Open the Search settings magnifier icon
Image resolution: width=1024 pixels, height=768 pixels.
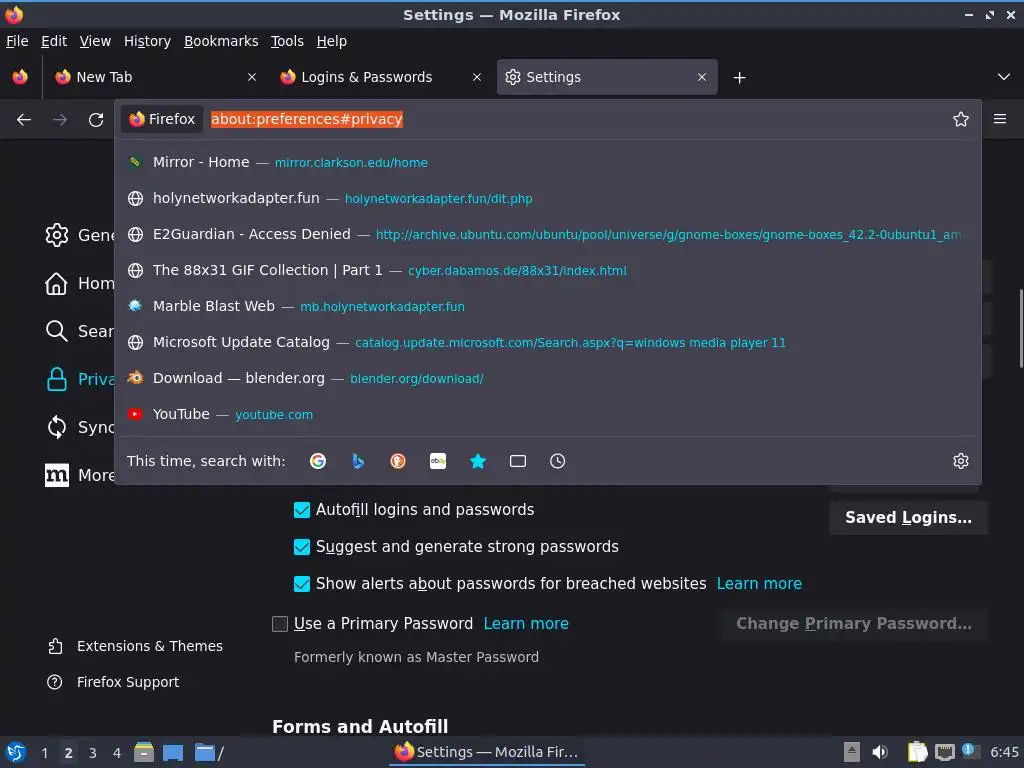(57, 331)
